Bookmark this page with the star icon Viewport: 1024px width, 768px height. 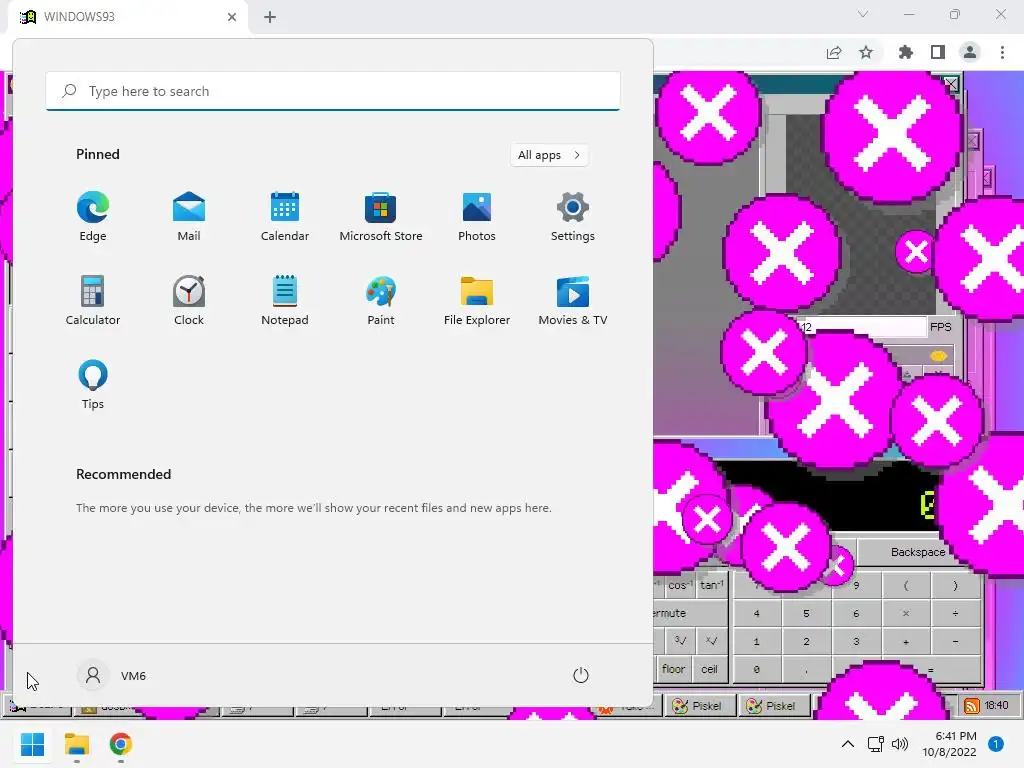[866, 52]
